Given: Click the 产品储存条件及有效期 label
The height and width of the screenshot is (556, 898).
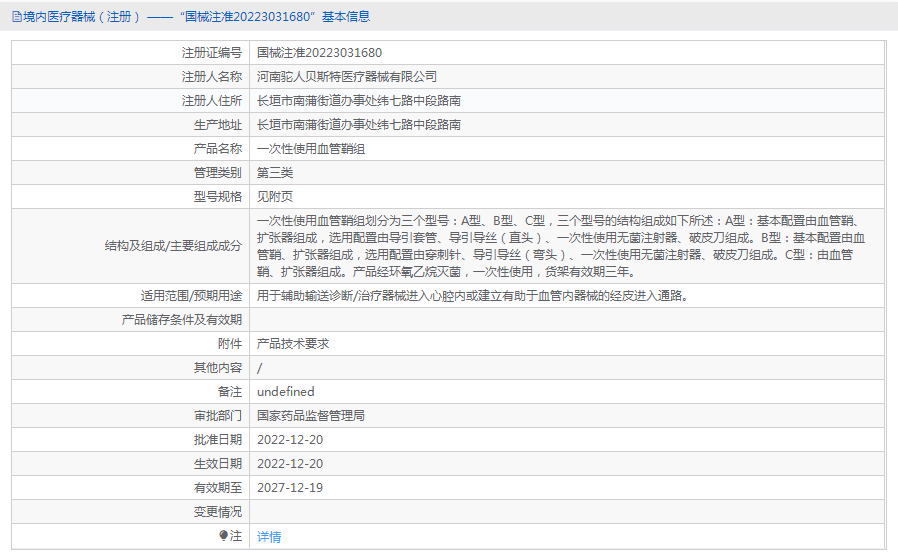Looking at the screenshot, I should pos(182,320).
